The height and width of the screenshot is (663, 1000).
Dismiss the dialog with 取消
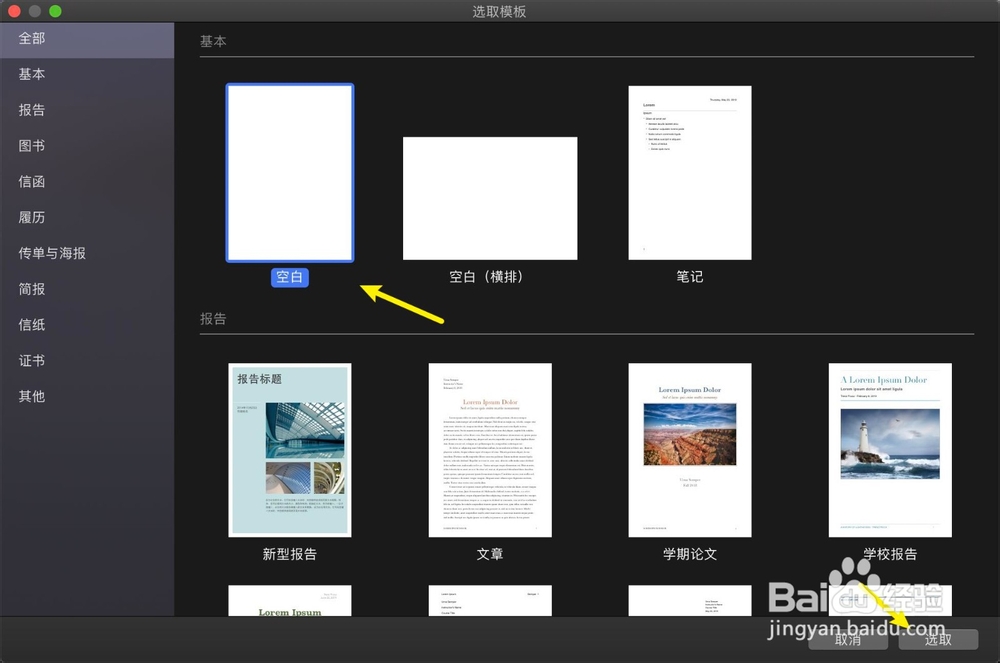[x=846, y=640]
